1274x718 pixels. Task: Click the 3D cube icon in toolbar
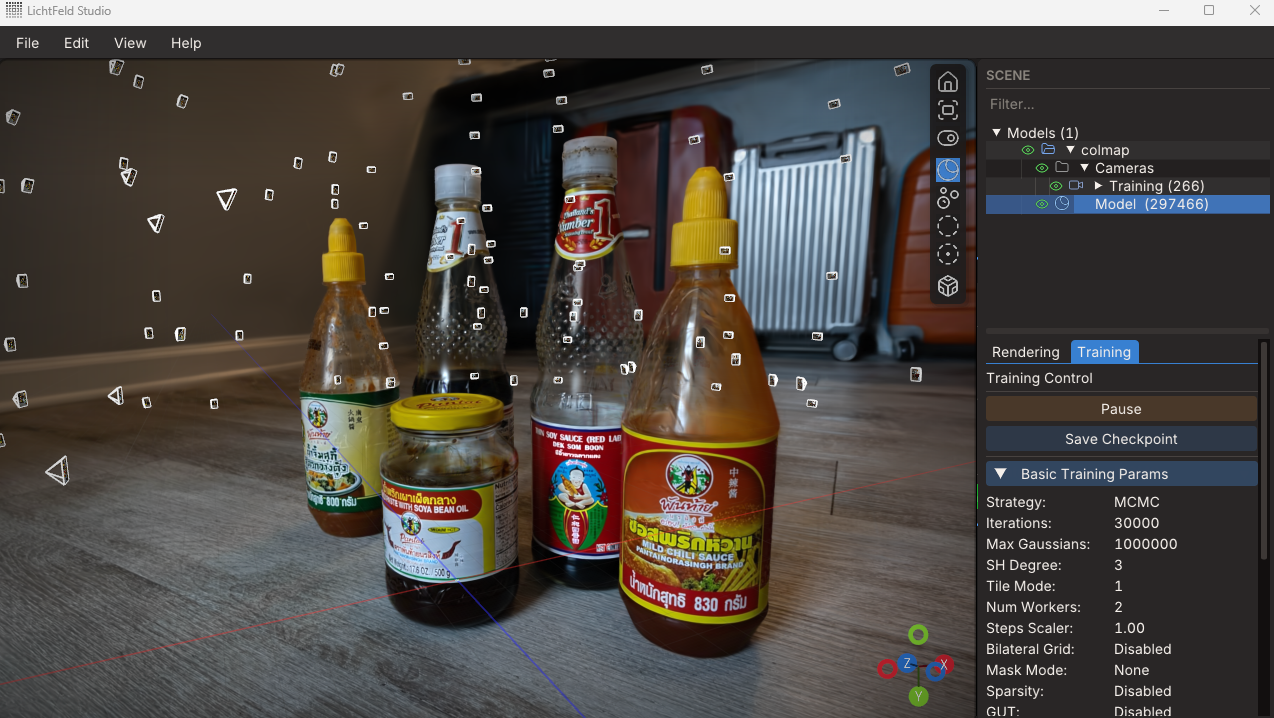947,287
